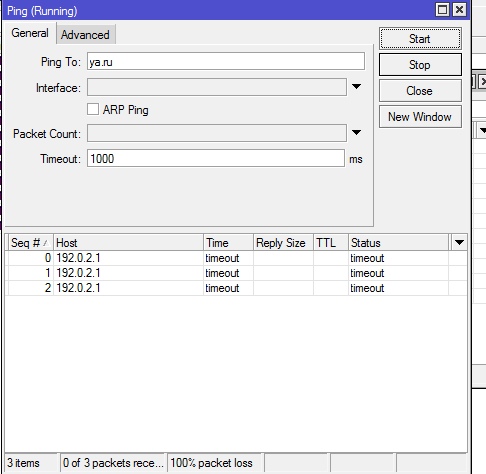Image resolution: width=486 pixels, height=474 pixels.
Task: Sort by Seq # column header
Action: pos(31,243)
